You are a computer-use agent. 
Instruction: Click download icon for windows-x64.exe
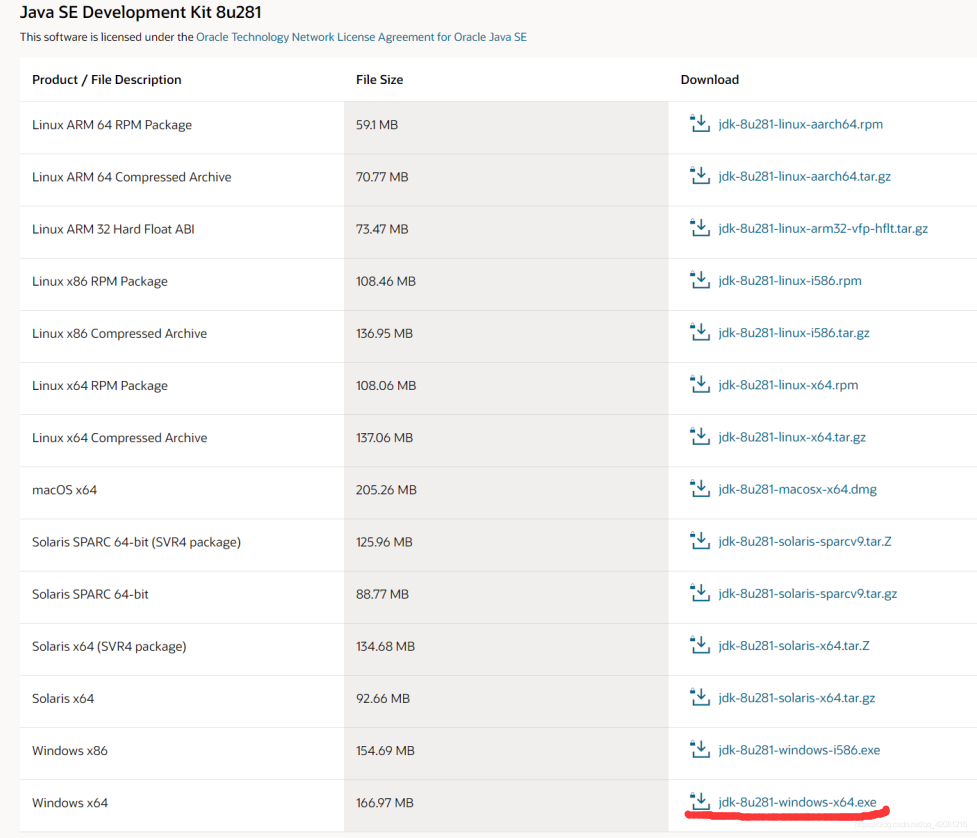(x=700, y=802)
